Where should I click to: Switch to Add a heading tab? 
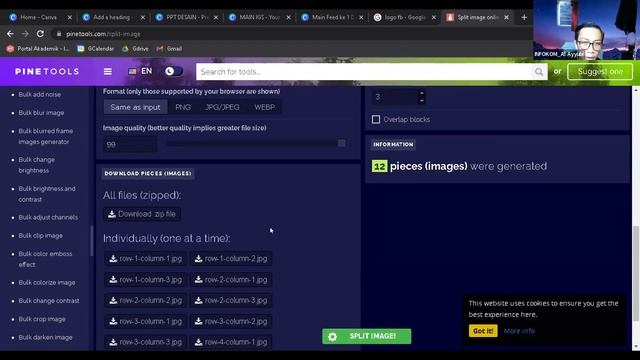pos(111,17)
